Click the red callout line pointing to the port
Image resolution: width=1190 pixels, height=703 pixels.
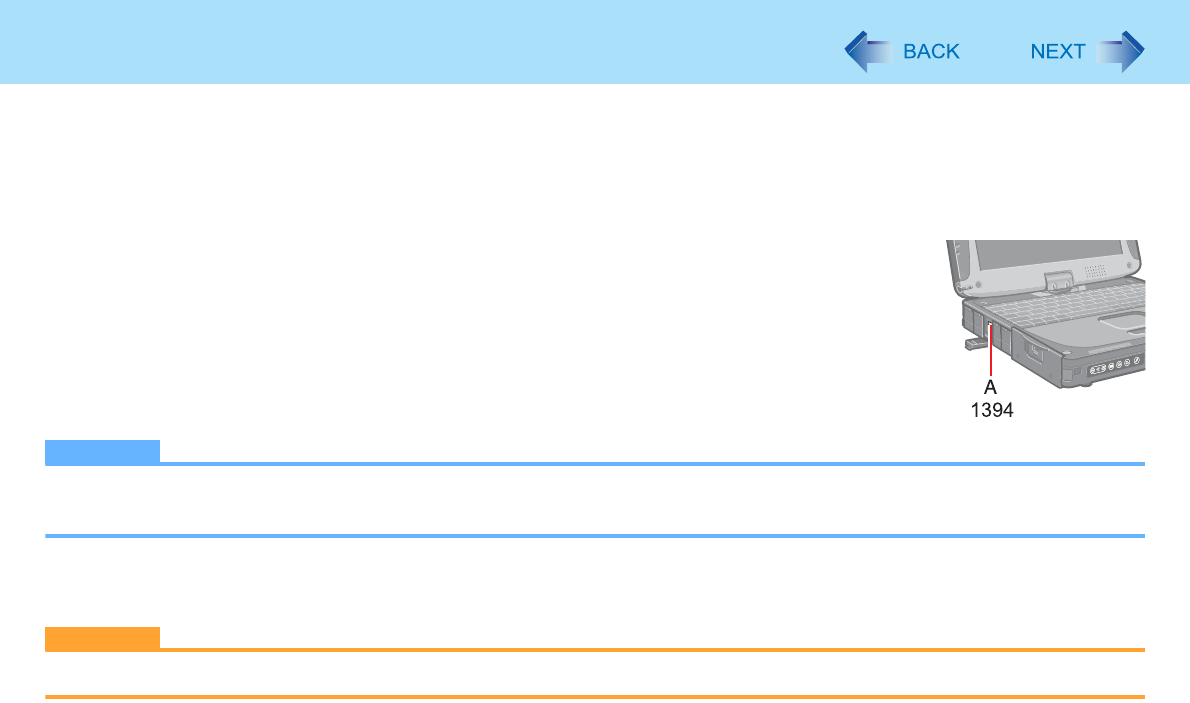click(x=991, y=350)
